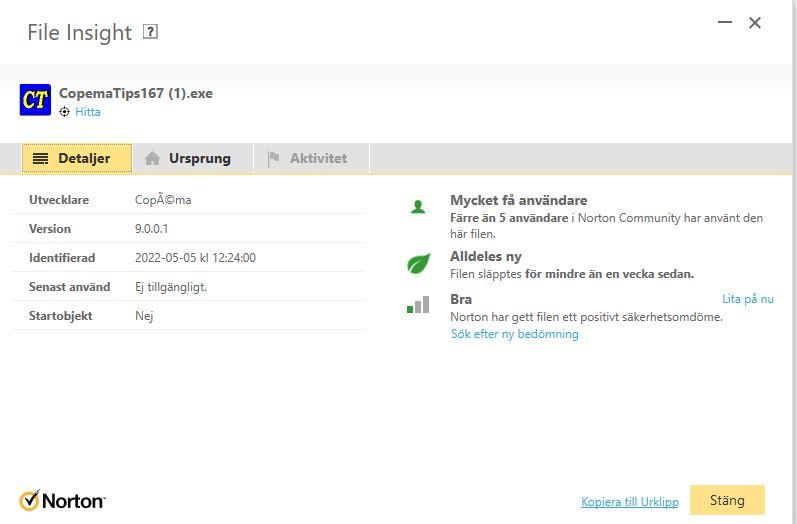The height and width of the screenshot is (524, 797).
Task: Click the File Insight window title
Action: point(80,33)
